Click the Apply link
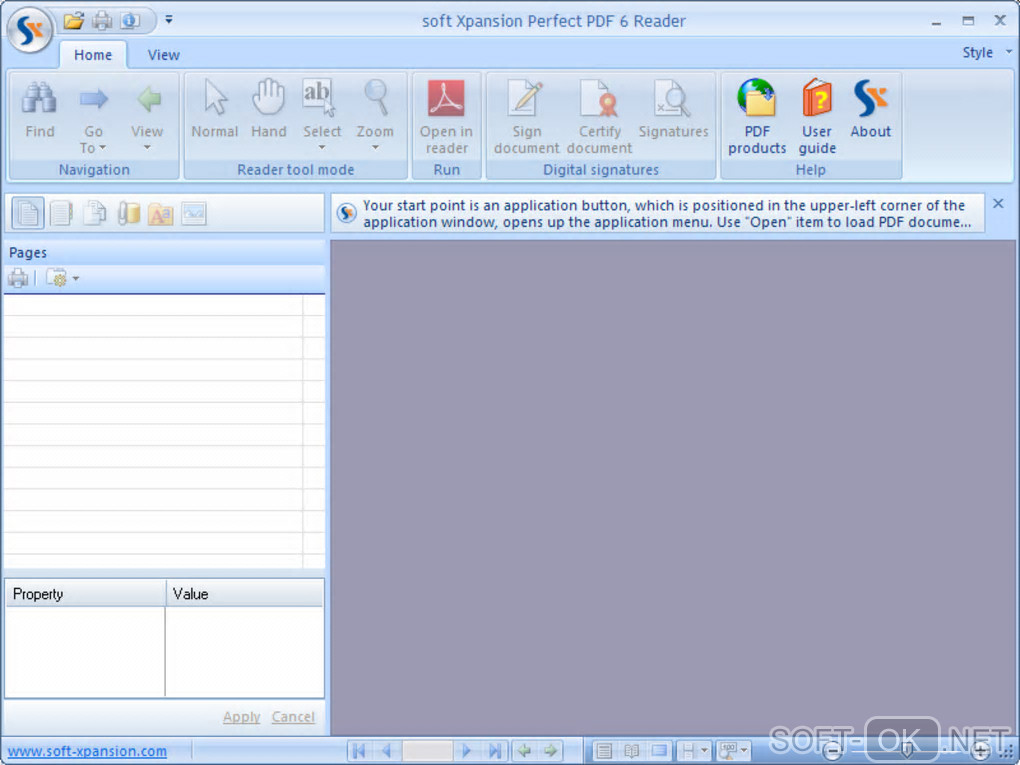The image size is (1020, 765). click(x=241, y=716)
